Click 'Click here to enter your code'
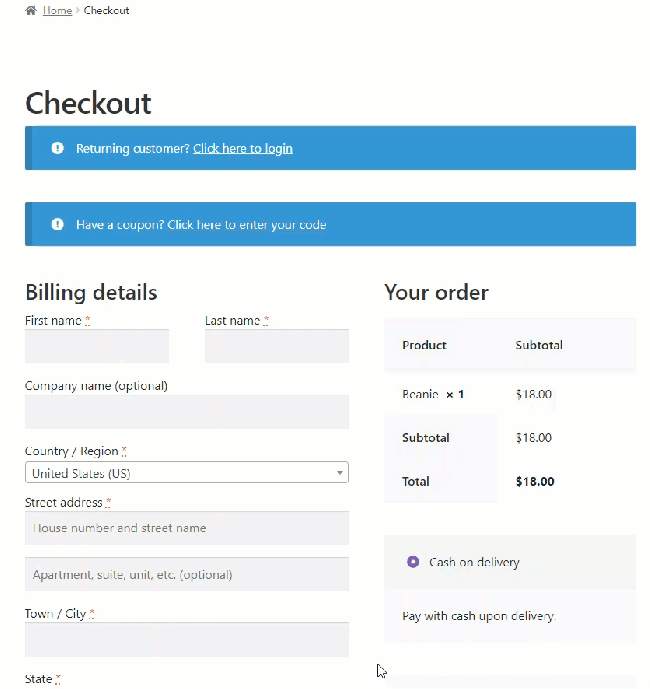Image resolution: width=650 pixels, height=689 pixels. (247, 225)
